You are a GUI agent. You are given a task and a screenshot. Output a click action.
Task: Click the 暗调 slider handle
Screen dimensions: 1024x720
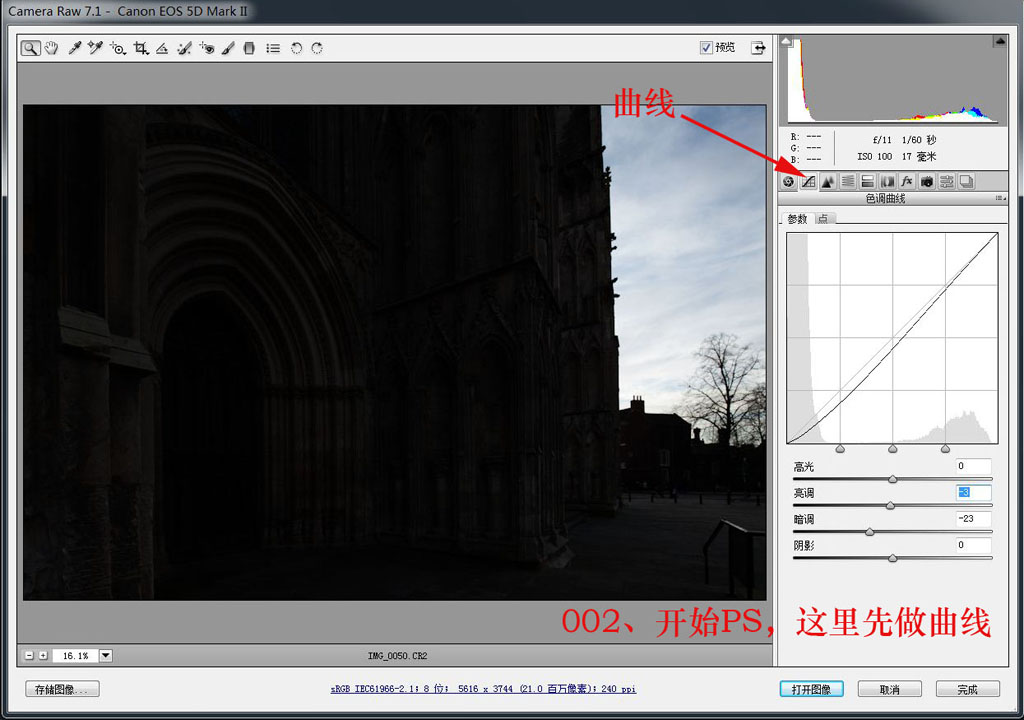[x=870, y=532]
